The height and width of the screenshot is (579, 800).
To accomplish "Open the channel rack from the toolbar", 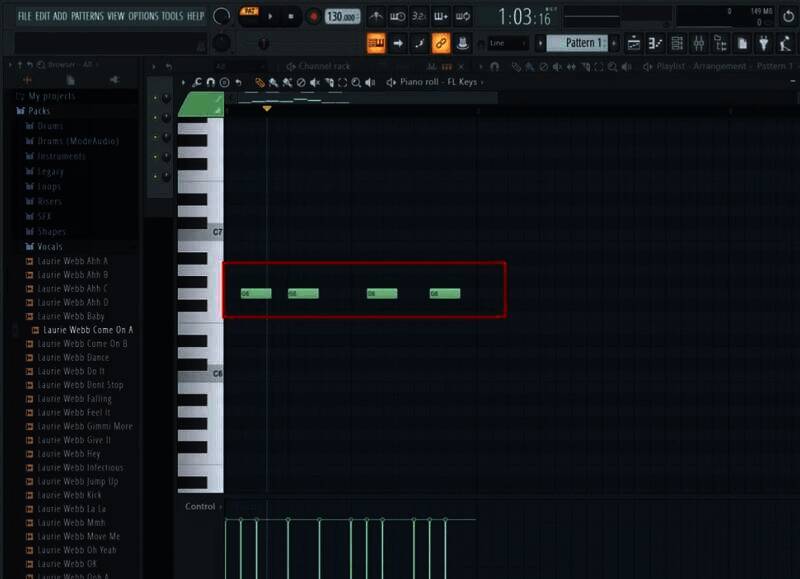I will 677,44.
